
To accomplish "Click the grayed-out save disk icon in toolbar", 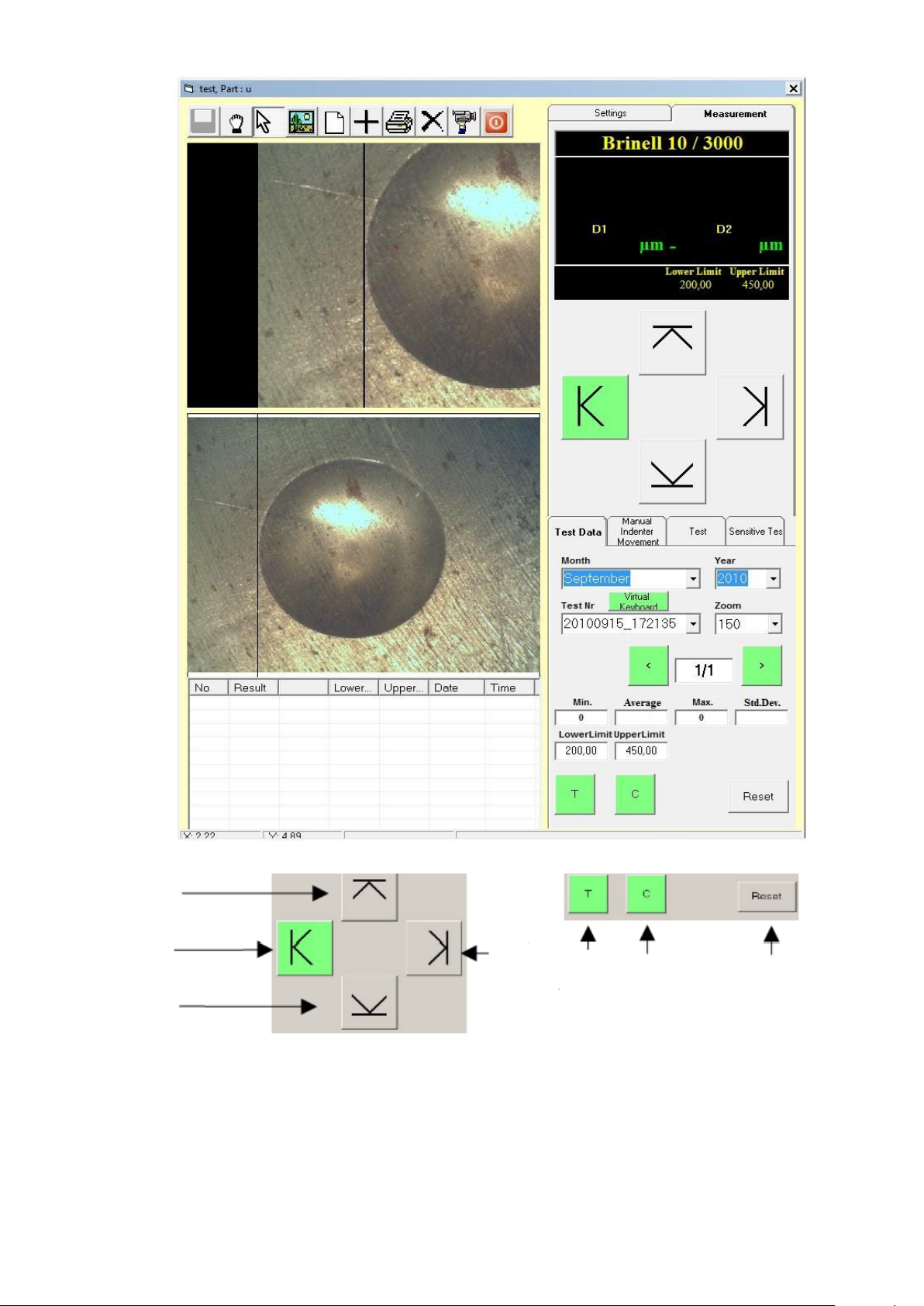I will pyautogui.click(x=203, y=122).
